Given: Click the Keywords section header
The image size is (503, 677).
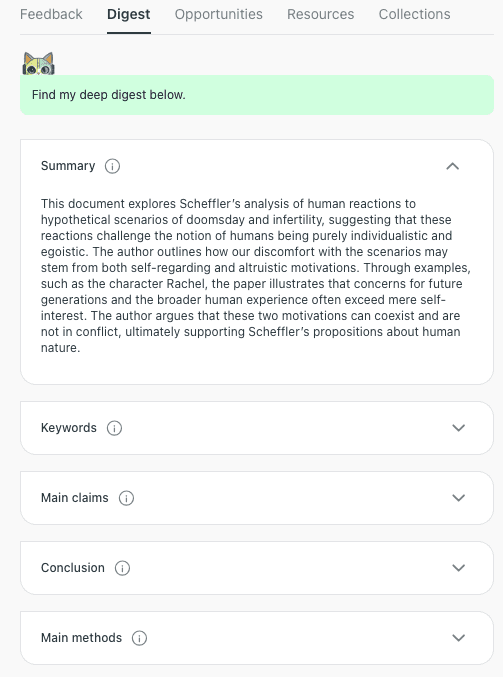Looking at the screenshot, I should [x=257, y=428].
